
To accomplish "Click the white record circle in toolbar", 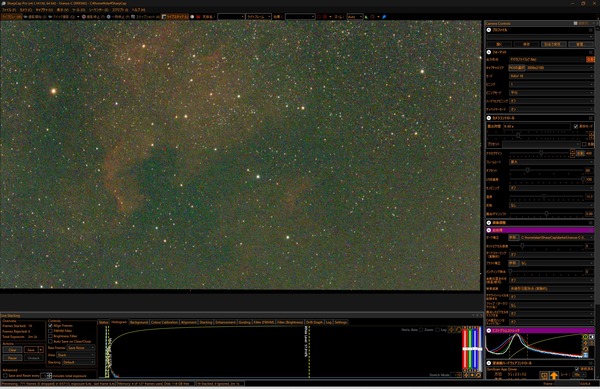I will coord(192,17).
